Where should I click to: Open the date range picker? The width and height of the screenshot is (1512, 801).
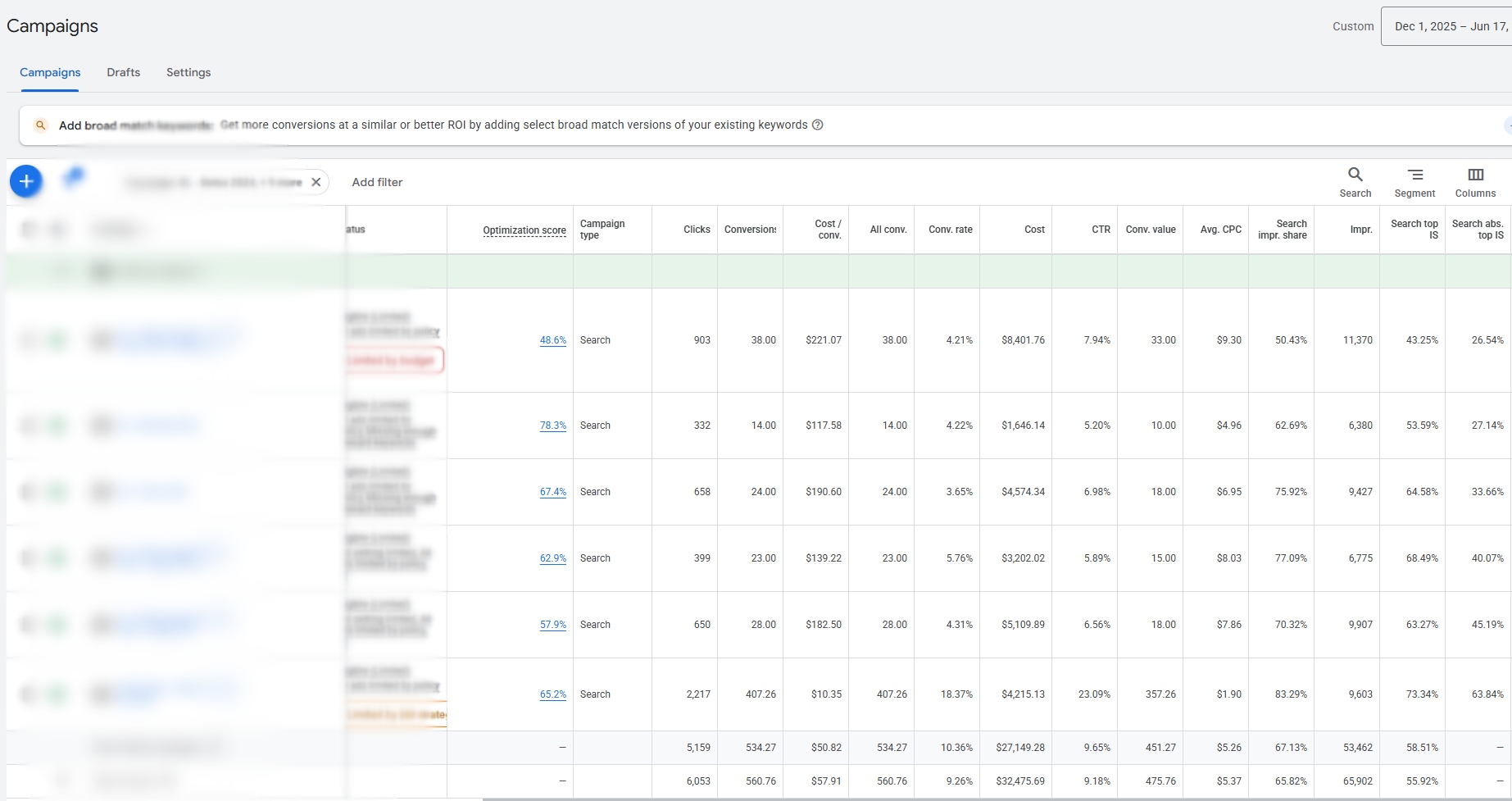coord(1446,26)
